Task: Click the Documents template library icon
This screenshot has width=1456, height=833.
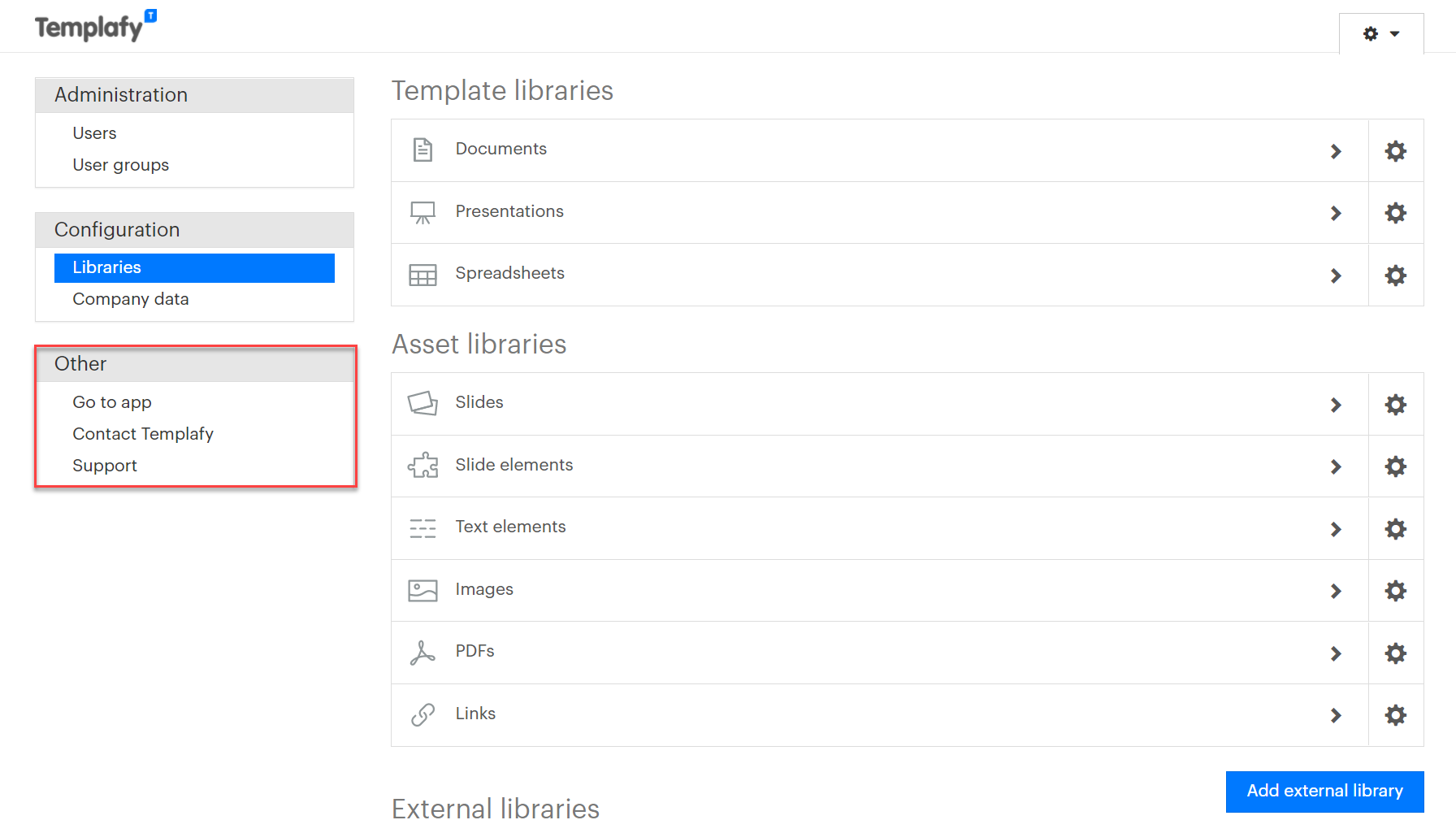Action: [x=422, y=150]
